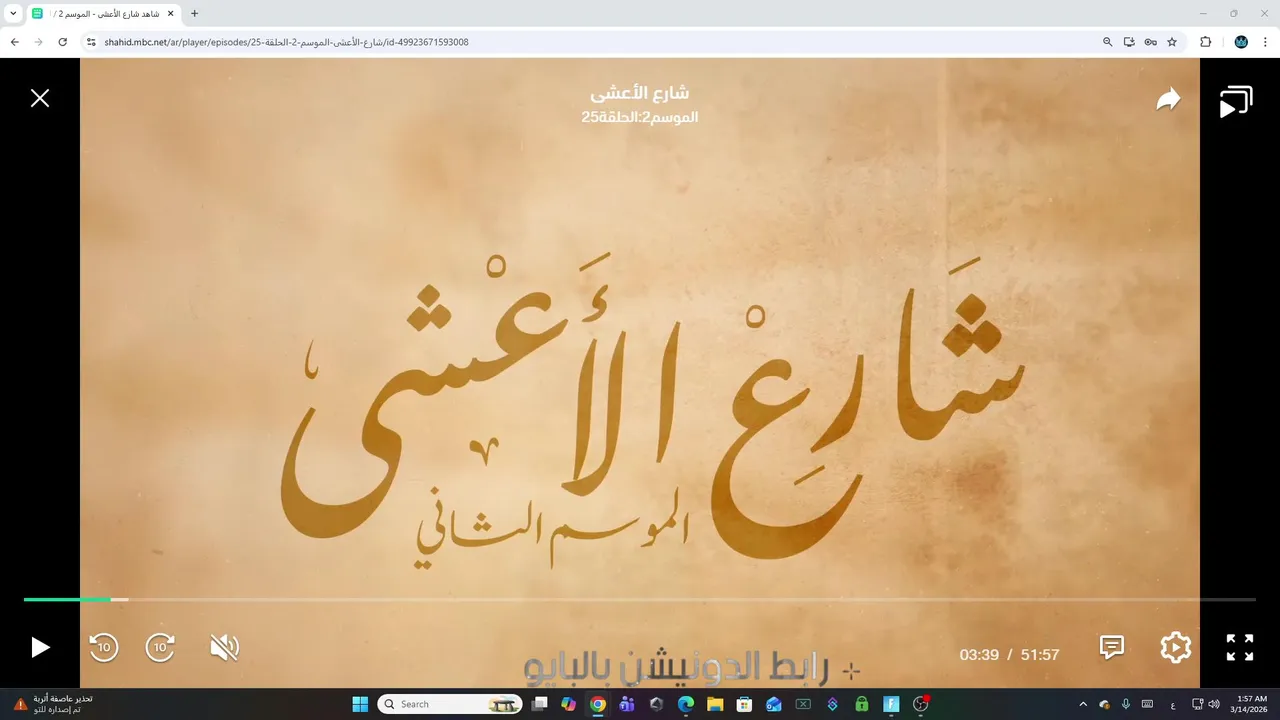Open Microsoft Edge from taskbar
Screen dimensions: 1280x720
(686, 704)
